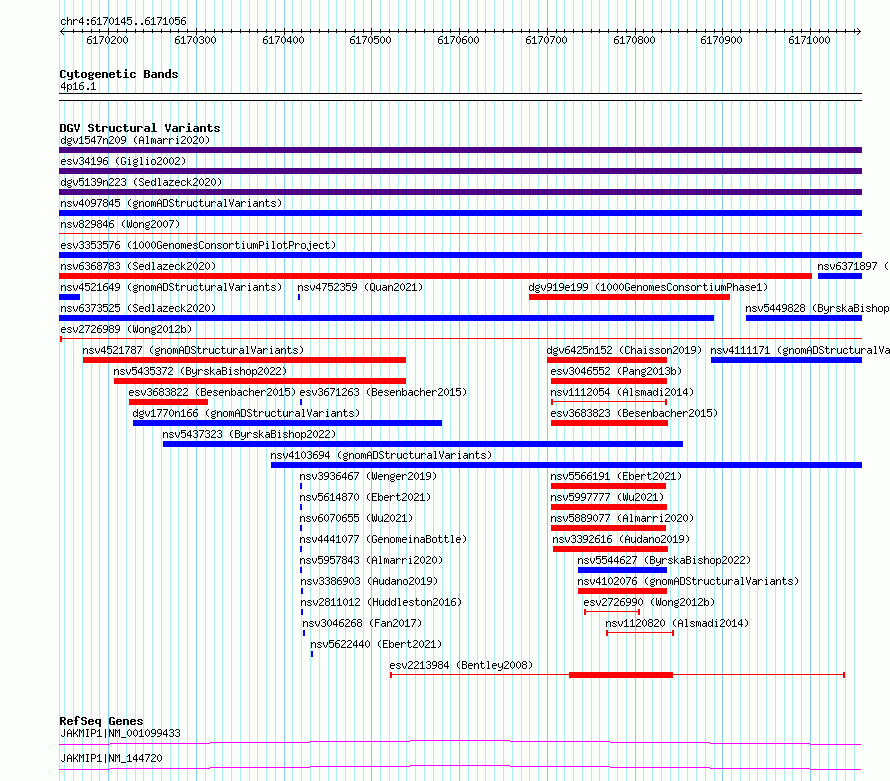Click ruler position 6171000

(x=809, y=40)
